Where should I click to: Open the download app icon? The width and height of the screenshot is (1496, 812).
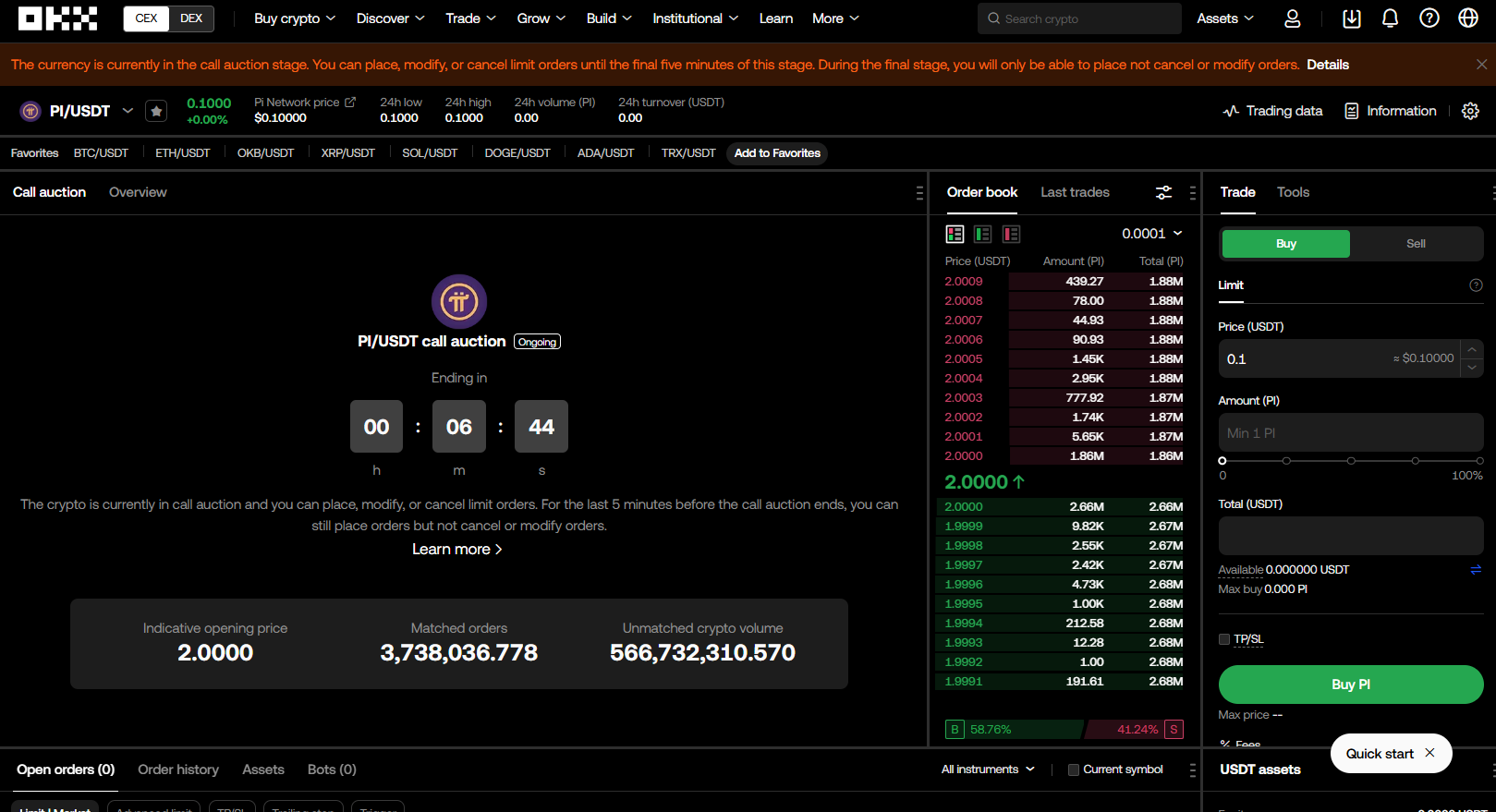[1351, 18]
